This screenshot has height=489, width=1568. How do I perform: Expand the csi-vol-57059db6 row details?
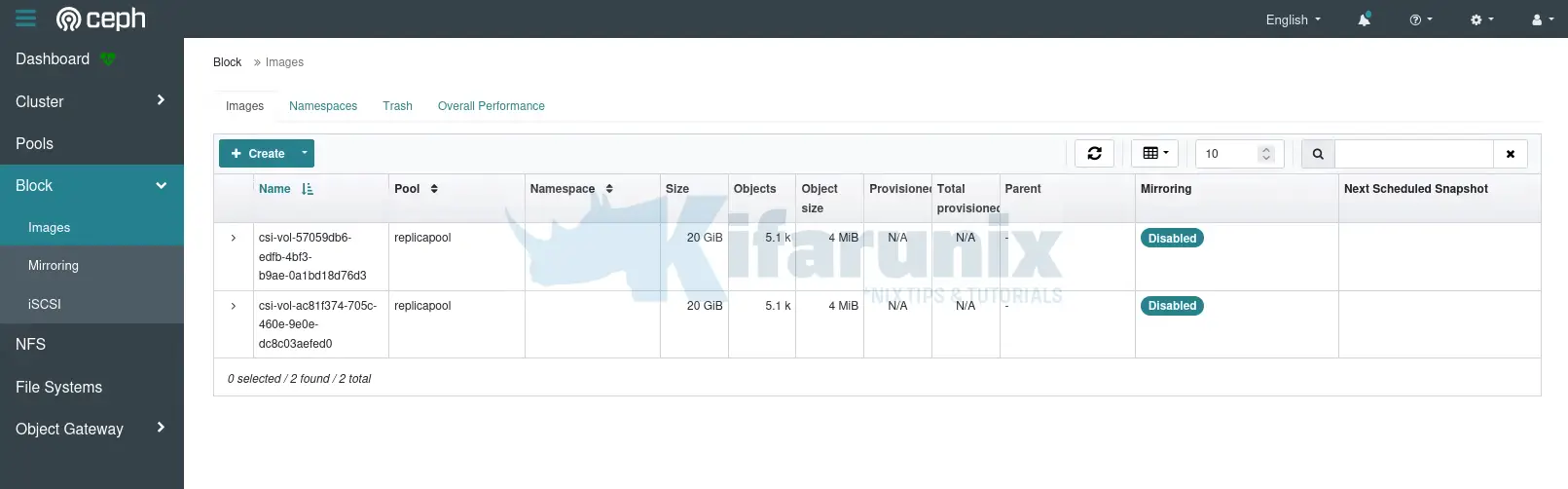pos(234,238)
